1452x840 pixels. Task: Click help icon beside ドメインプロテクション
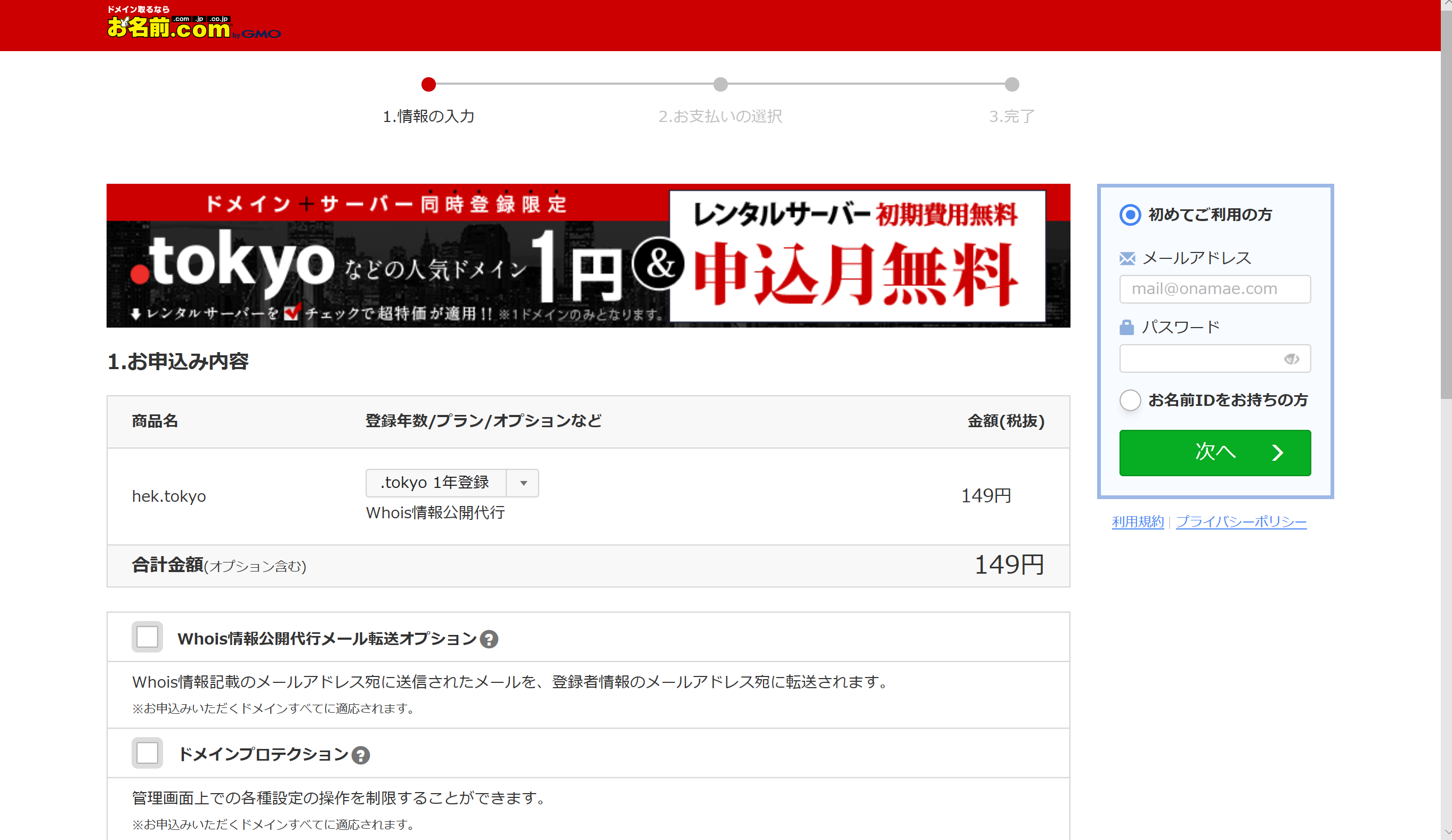(x=361, y=755)
